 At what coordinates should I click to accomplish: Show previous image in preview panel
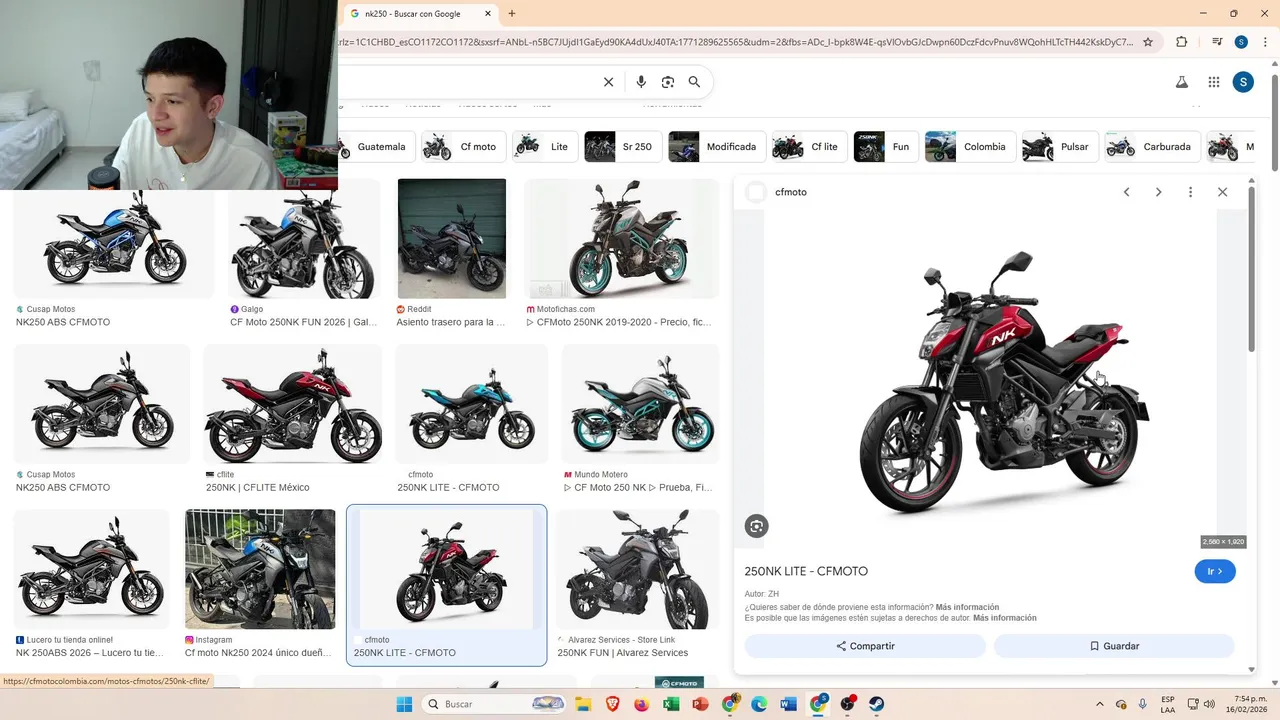[x=1126, y=192]
